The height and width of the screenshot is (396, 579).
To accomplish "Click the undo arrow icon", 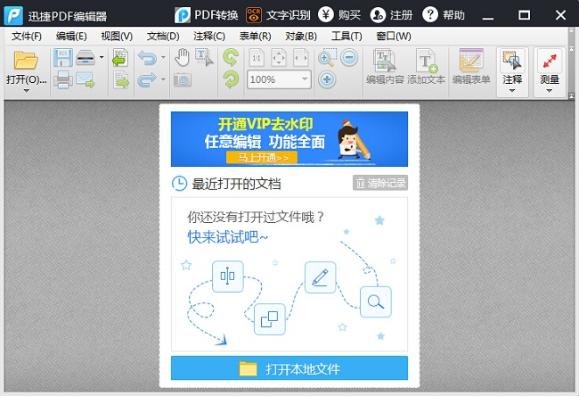I will 147,58.
